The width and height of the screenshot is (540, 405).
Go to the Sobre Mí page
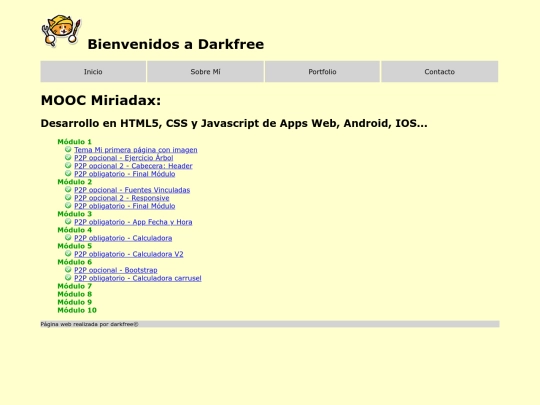(x=206, y=72)
